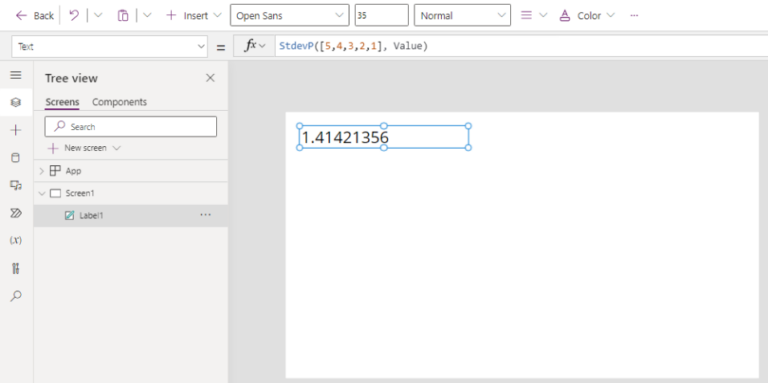Click the Paste clipboard icon
768x383 pixels.
click(x=122, y=16)
